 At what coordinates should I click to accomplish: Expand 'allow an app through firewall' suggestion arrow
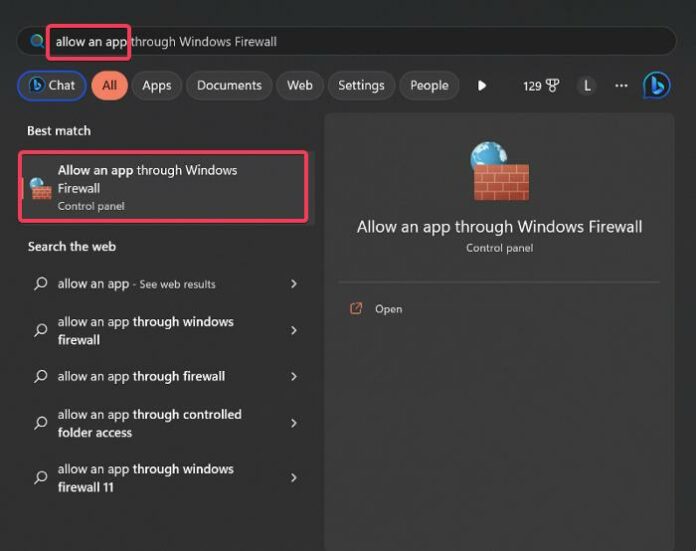click(x=293, y=377)
